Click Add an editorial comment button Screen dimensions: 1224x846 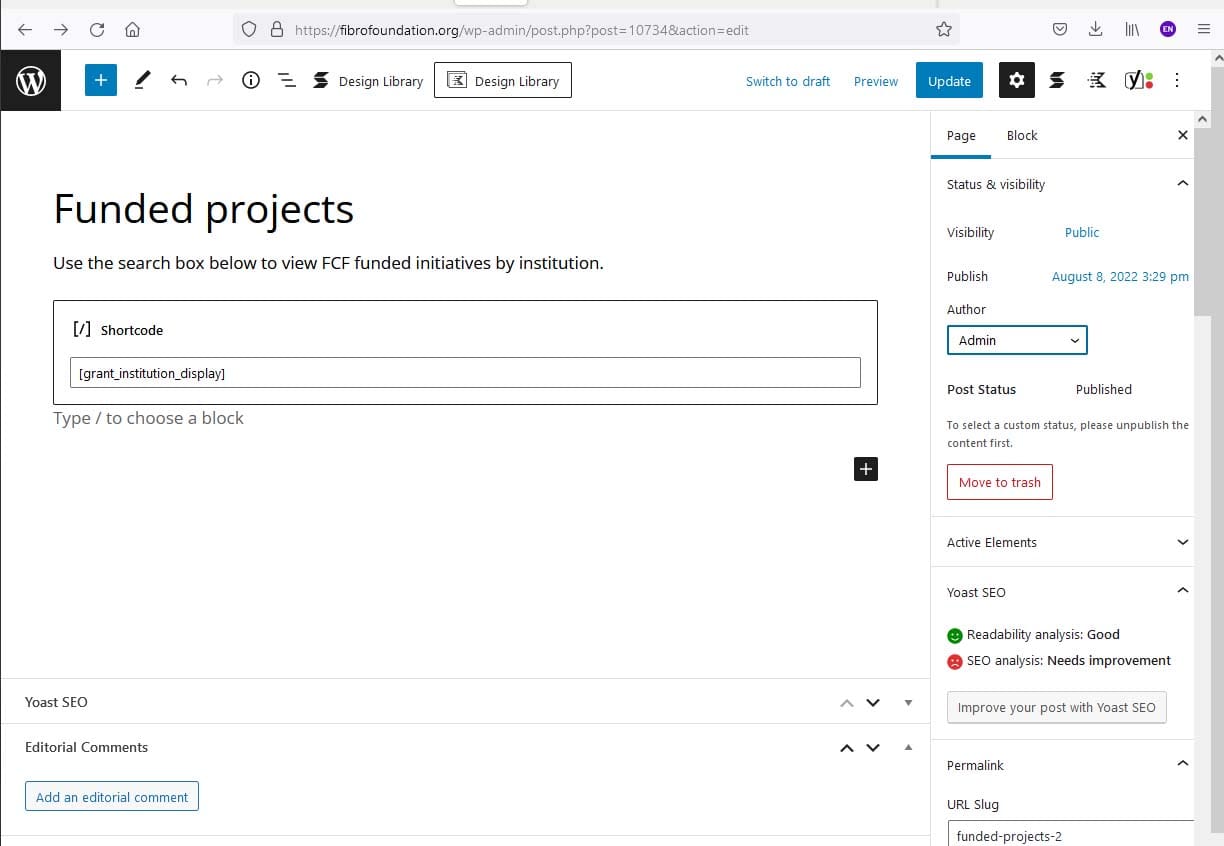112,797
